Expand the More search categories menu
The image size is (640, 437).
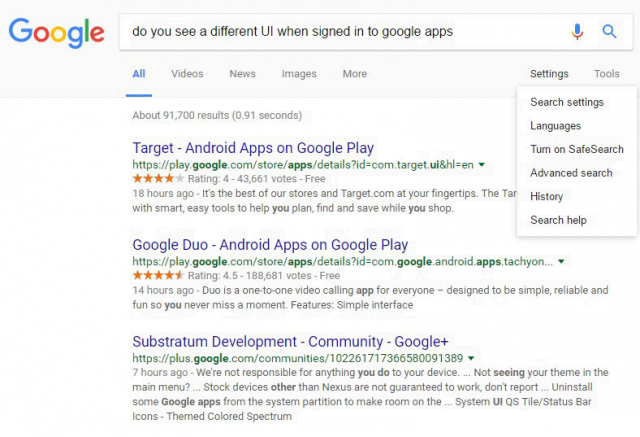(354, 74)
